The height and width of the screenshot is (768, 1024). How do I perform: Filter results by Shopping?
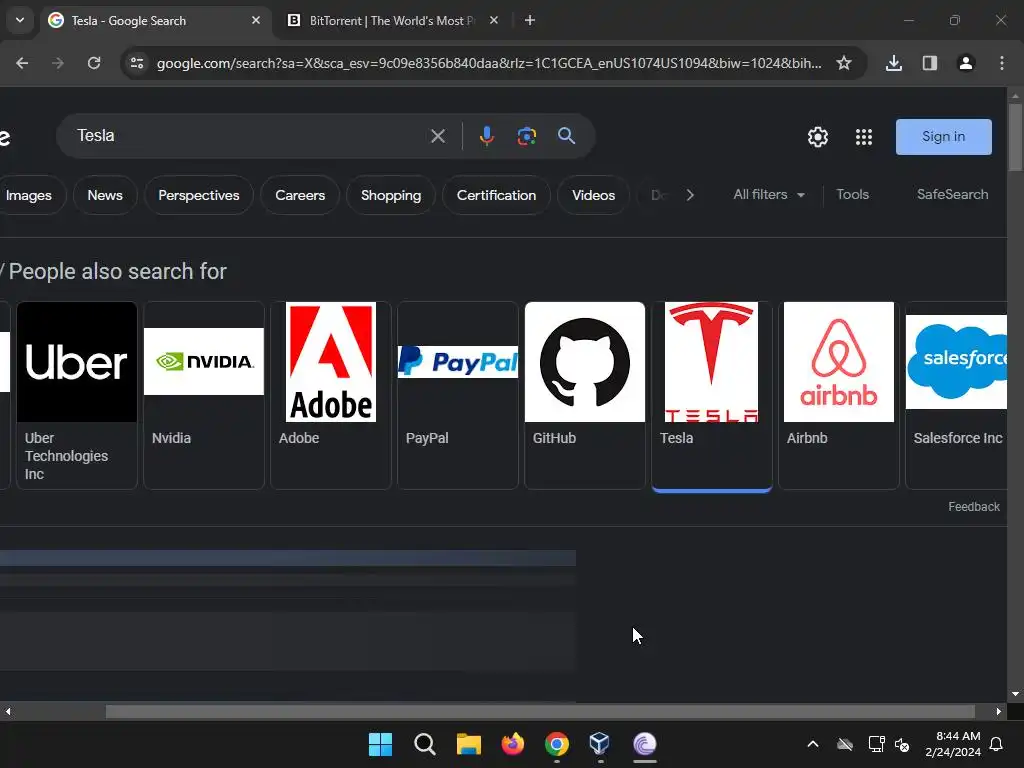391,195
